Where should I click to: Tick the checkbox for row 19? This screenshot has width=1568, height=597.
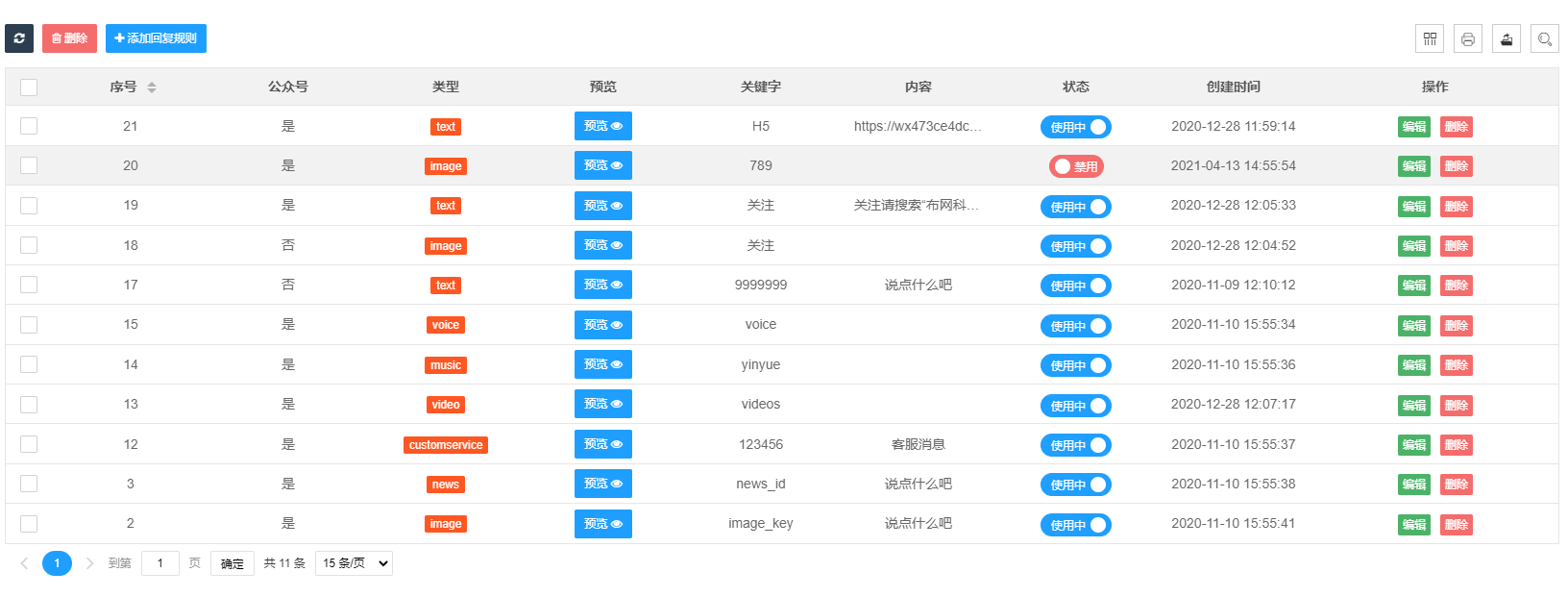point(29,206)
